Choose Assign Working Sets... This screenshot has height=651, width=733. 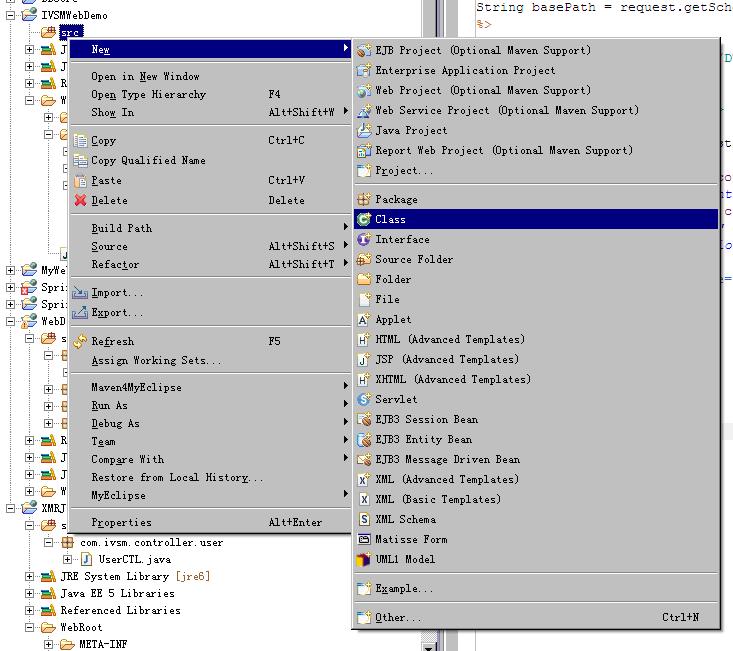(x=211, y=361)
